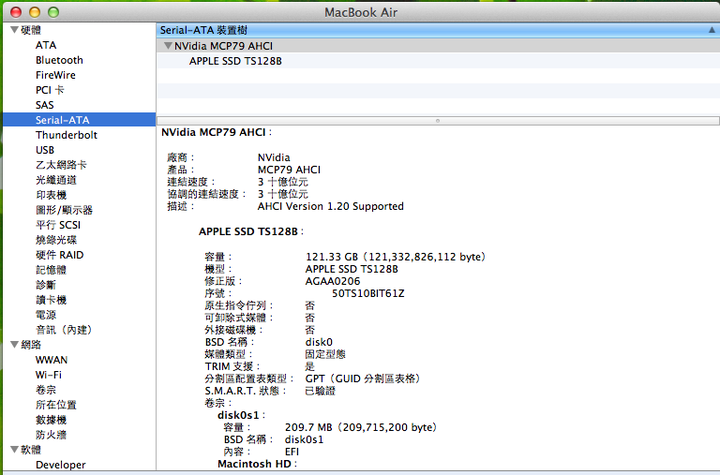Viewport: 720px width, 475px height.
Task: Collapse the 軟體 software section triangle
Action: [14, 449]
